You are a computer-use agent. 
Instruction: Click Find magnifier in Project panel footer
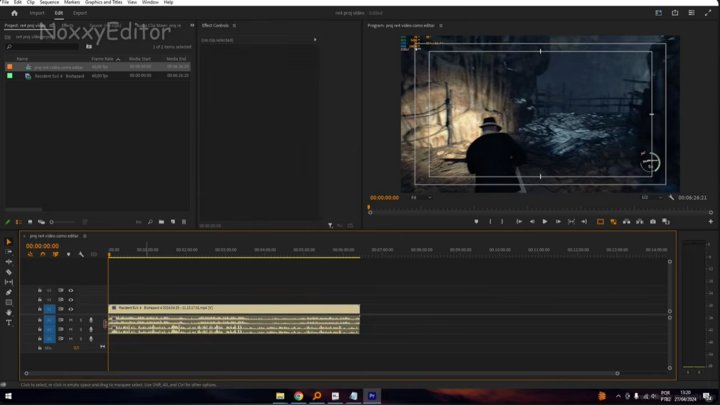tap(150, 222)
